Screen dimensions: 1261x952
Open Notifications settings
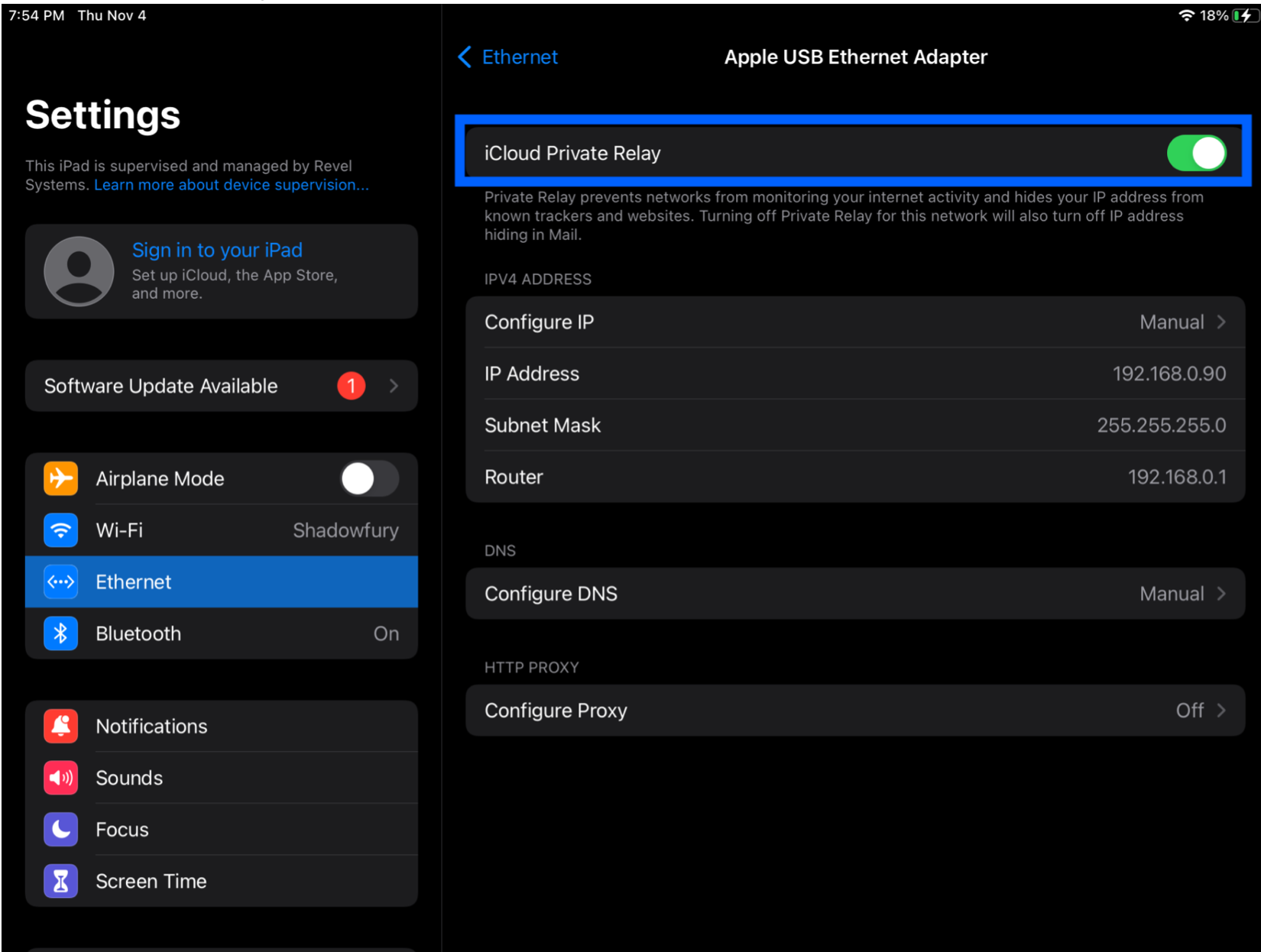tap(222, 727)
